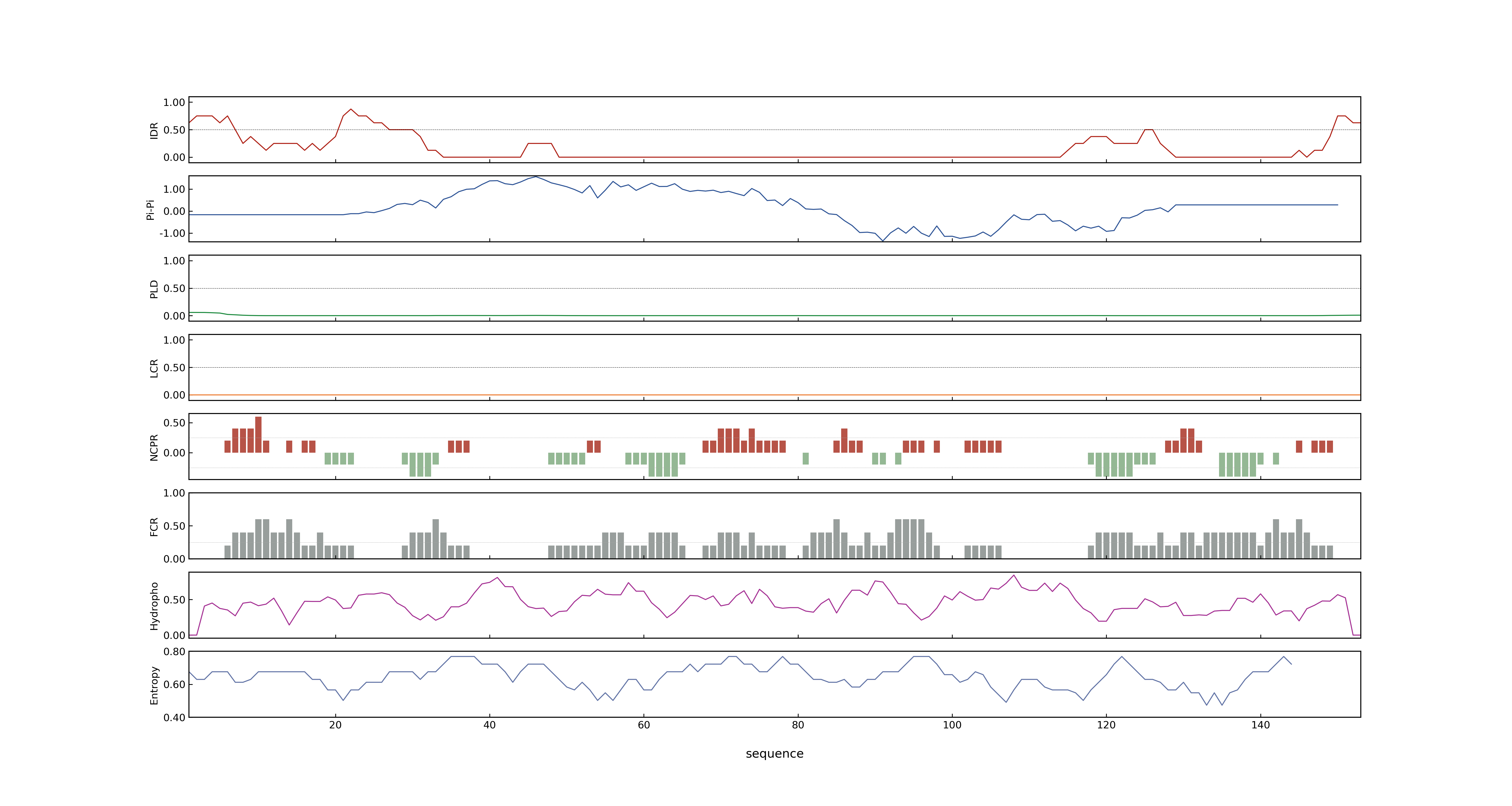Click the 0.40 tick on Entropy axis
Image resolution: width=1512 pixels, height=806 pixels.
[x=174, y=717]
